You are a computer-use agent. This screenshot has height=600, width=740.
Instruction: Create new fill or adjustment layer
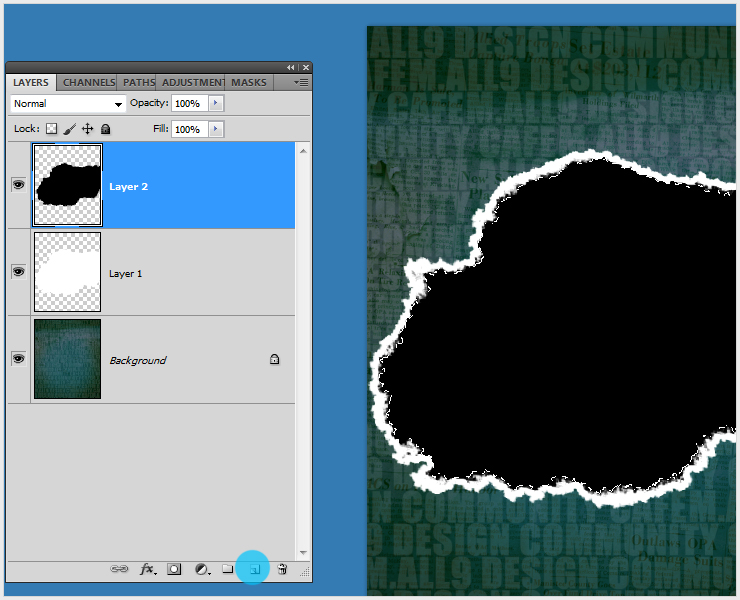[x=201, y=569]
